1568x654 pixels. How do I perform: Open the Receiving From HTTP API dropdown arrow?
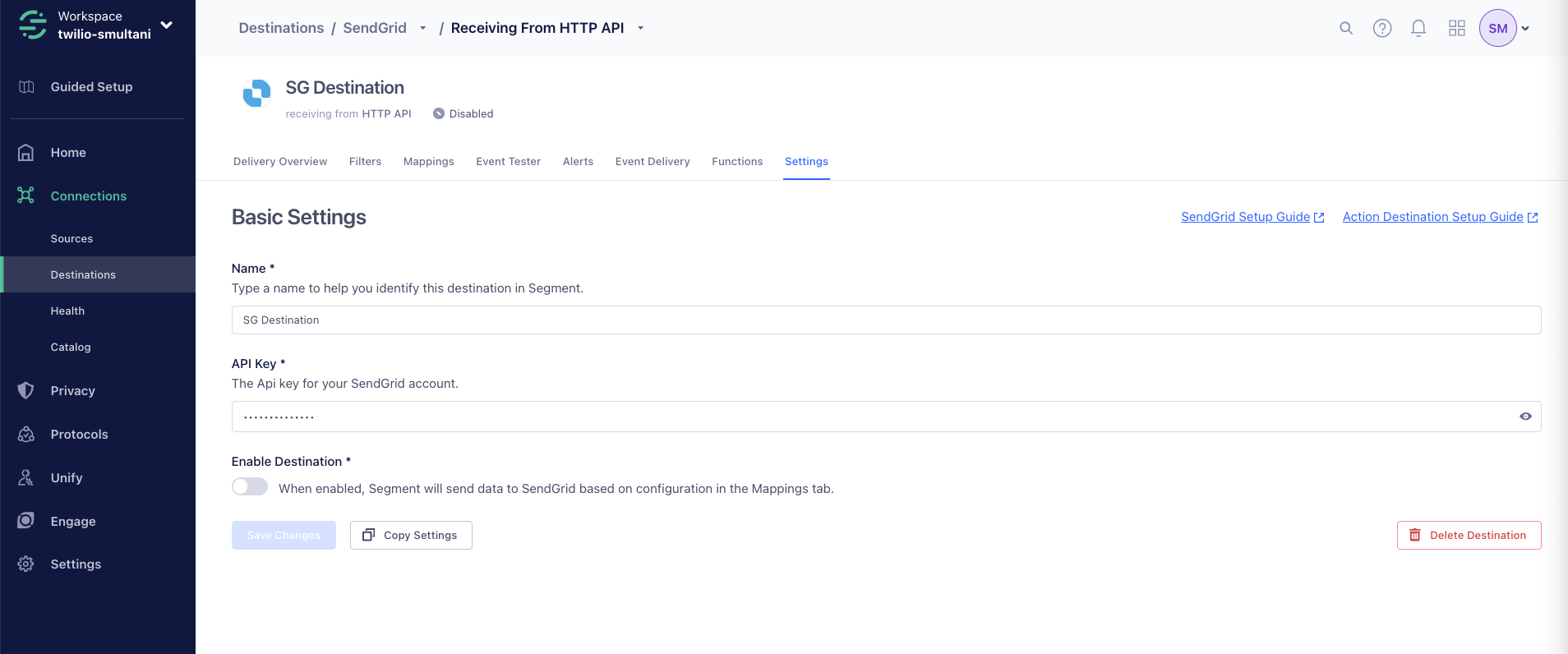tap(641, 28)
